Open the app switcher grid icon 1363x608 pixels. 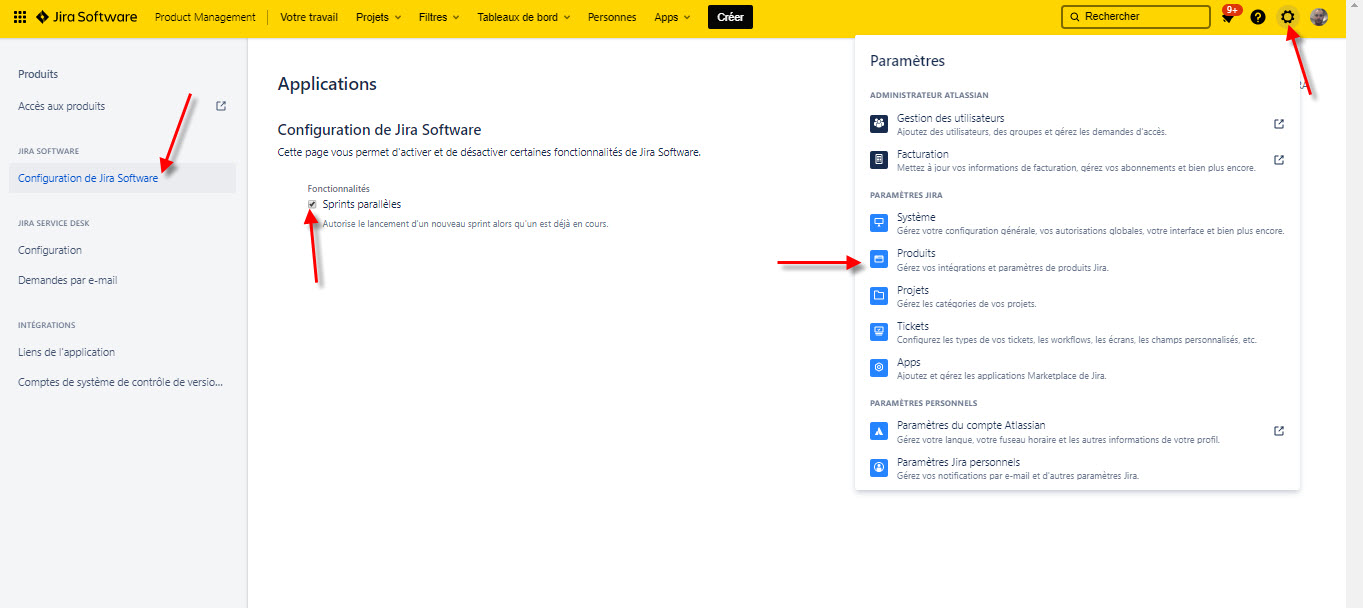(x=20, y=17)
